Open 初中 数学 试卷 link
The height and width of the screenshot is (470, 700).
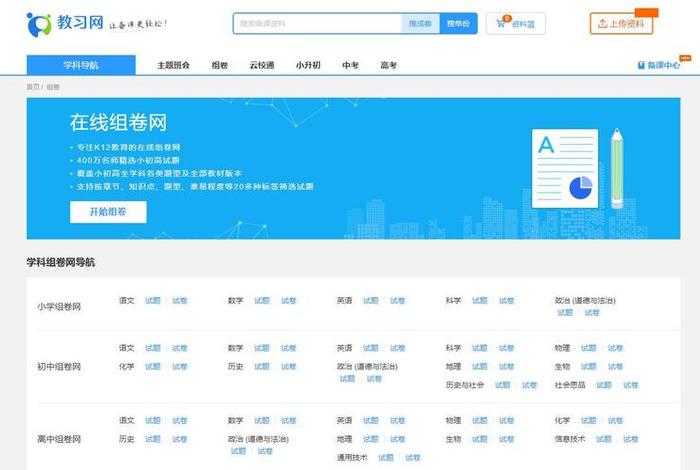(x=288, y=348)
